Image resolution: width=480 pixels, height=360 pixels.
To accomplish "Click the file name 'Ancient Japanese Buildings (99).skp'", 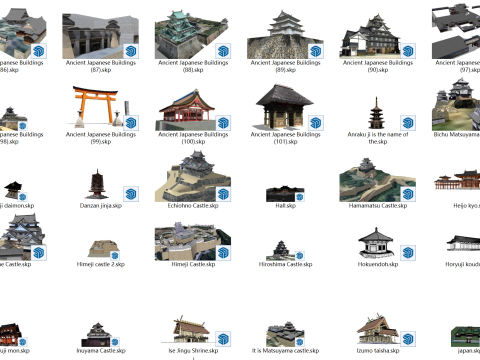I will click(x=101, y=138).
